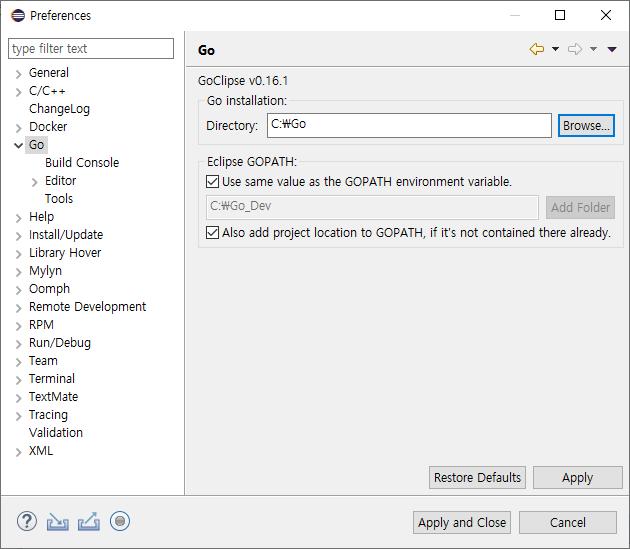Expand the Docker tree node
The width and height of the screenshot is (630, 549).
click(x=18, y=128)
